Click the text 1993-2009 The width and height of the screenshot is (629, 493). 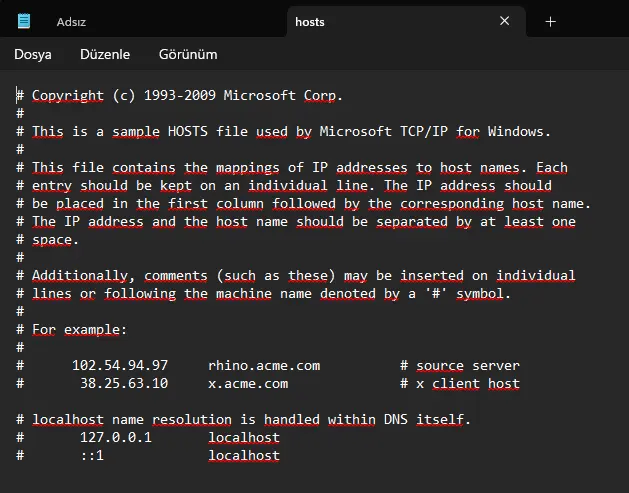(x=180, y=95)
